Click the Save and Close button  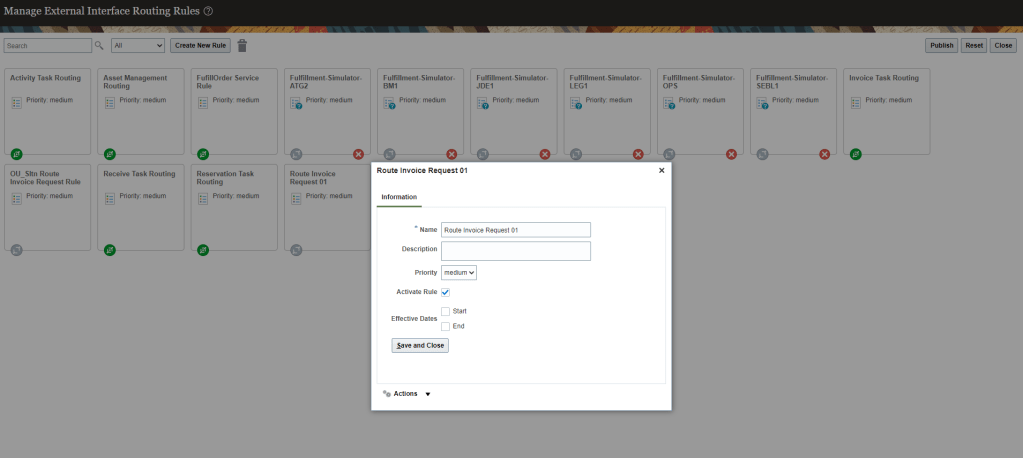click(x=420, y=345)
